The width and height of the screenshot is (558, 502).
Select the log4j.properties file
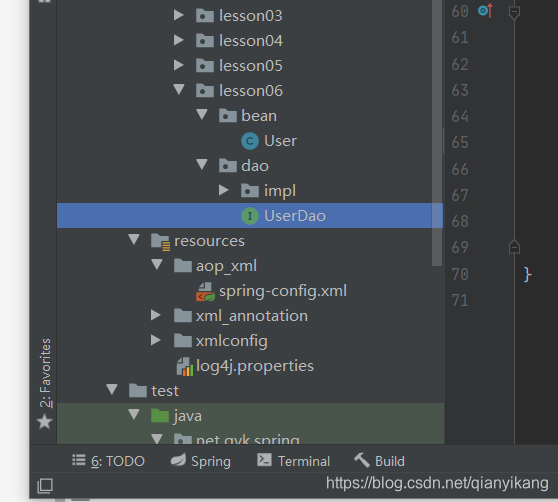click(255, 366)
